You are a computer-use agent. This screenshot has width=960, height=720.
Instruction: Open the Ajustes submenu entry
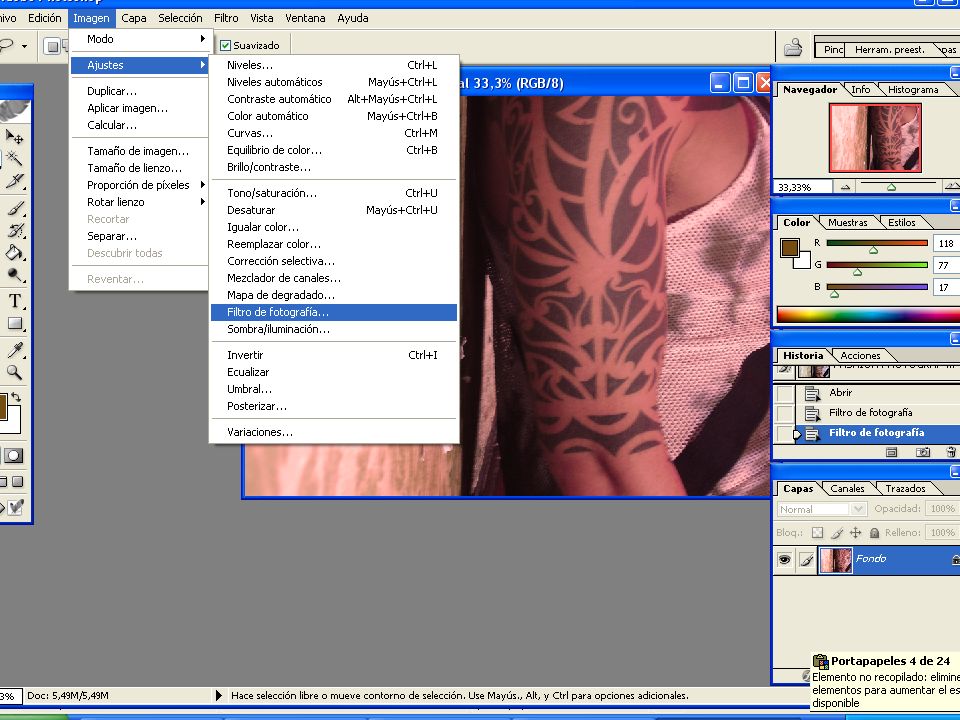pyautogui.click(x=140, y=65)
